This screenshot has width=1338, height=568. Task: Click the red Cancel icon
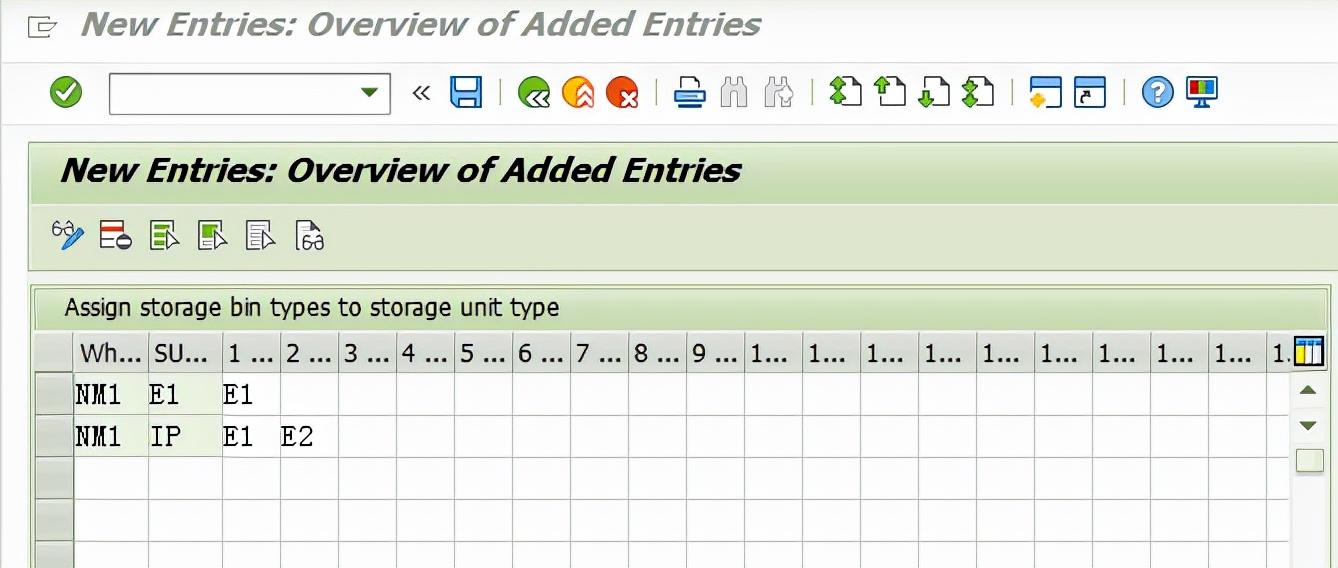click(x=622, y=93)
